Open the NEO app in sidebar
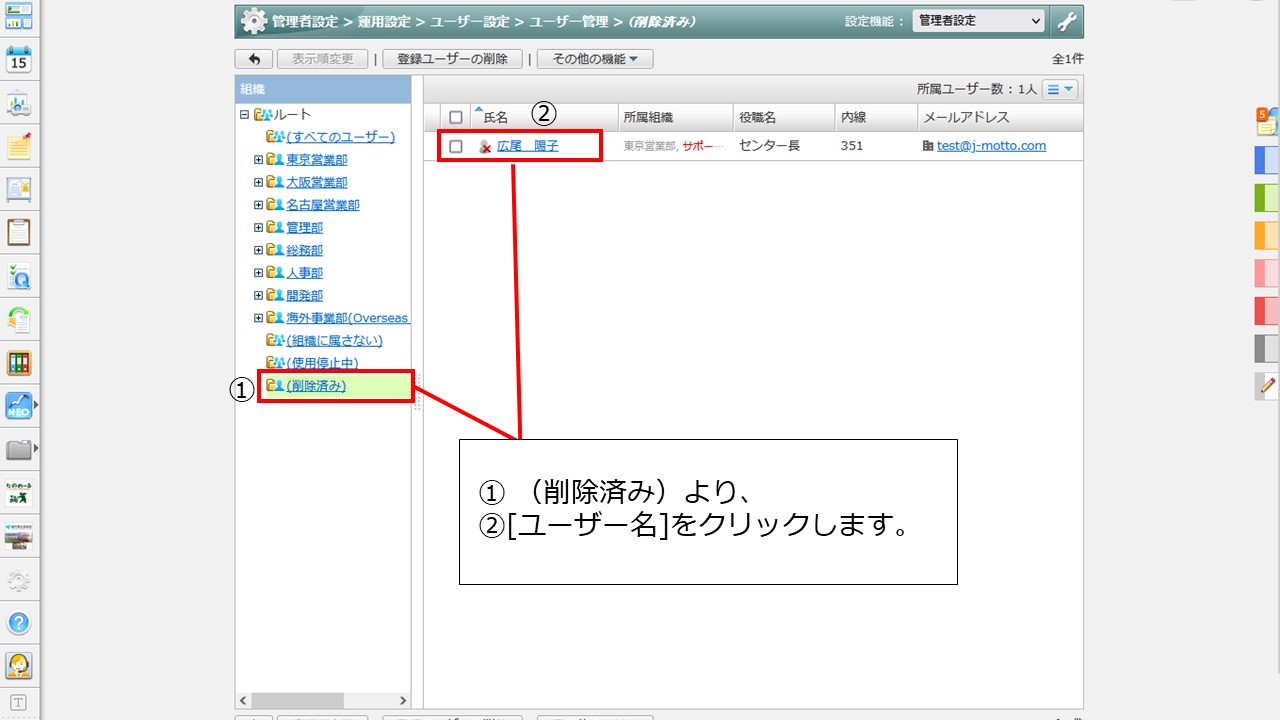Image resolution: width=1280 pixels, height=720 pixels. click(19, 405)
